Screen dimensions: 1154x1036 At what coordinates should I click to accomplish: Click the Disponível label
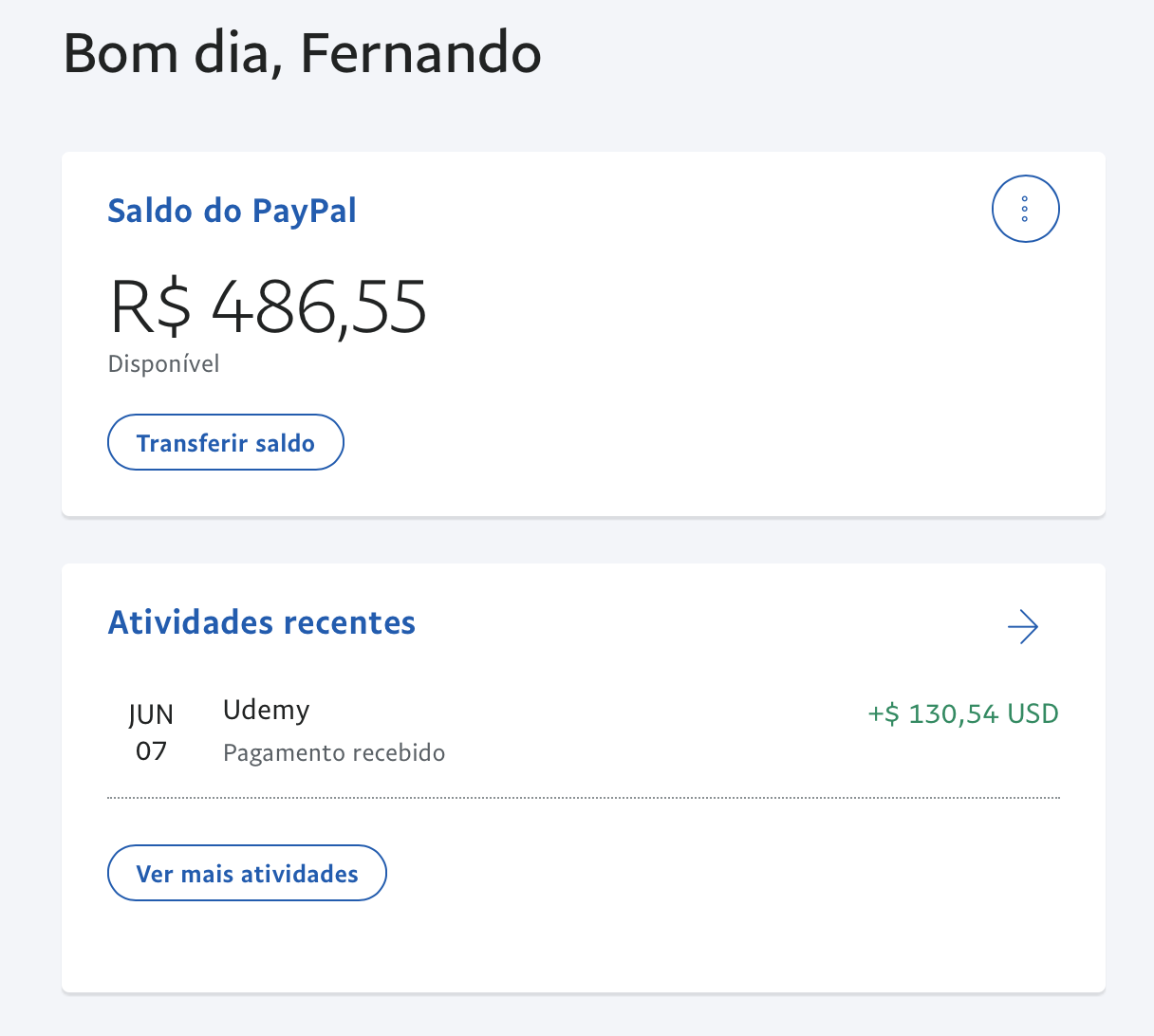pyautogui.click(x=163, y=363)
